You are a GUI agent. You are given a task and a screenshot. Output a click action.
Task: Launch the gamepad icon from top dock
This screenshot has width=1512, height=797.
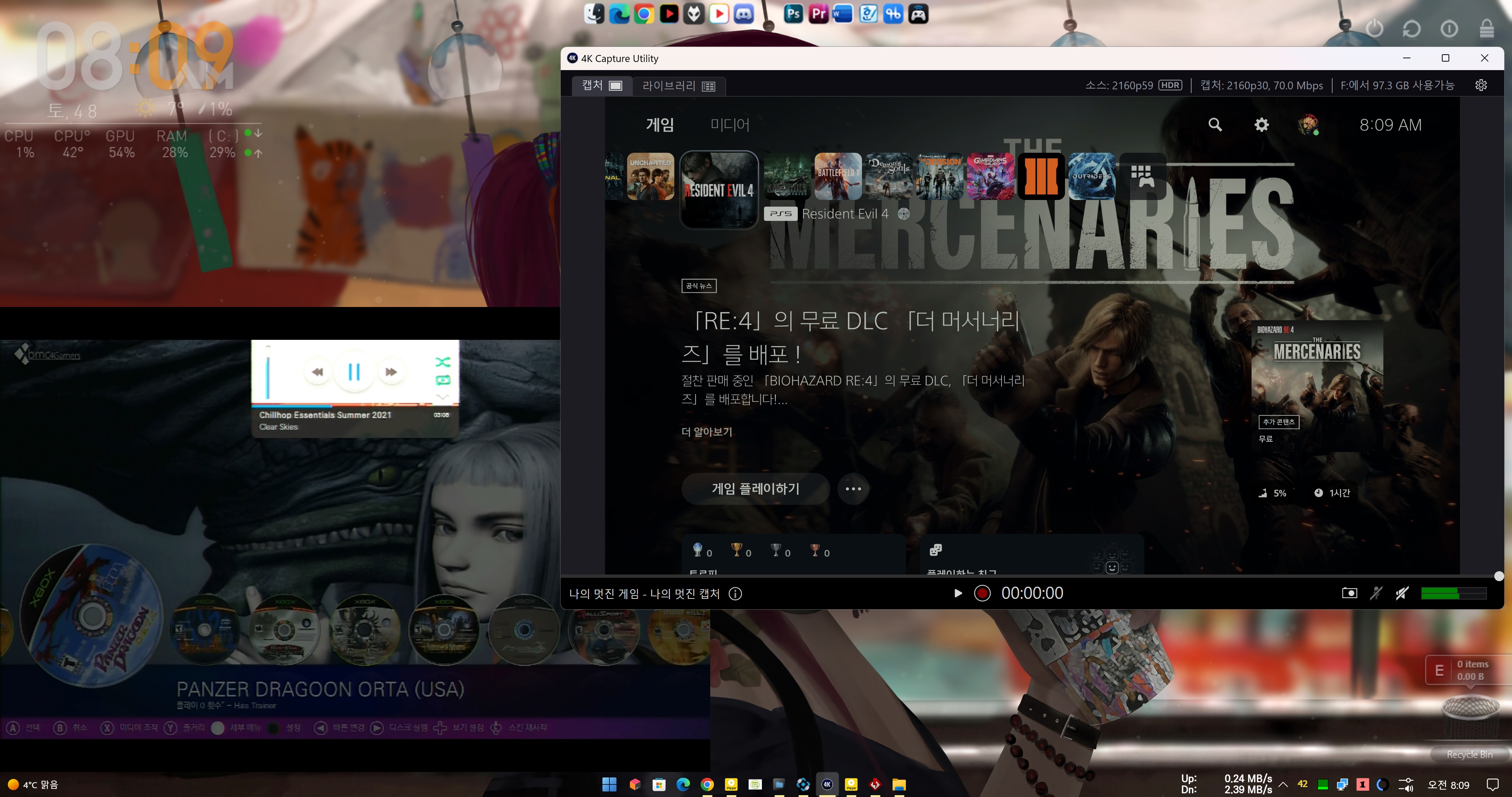pos(918,14)
